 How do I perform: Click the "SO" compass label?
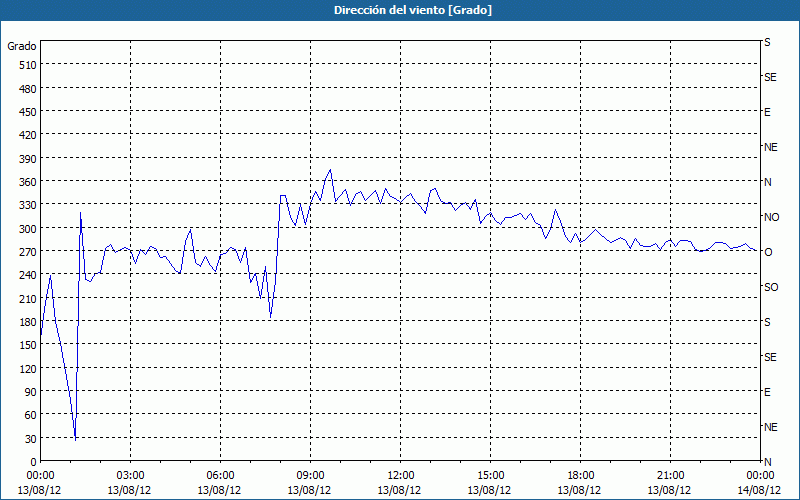click(x=771, y=287)
